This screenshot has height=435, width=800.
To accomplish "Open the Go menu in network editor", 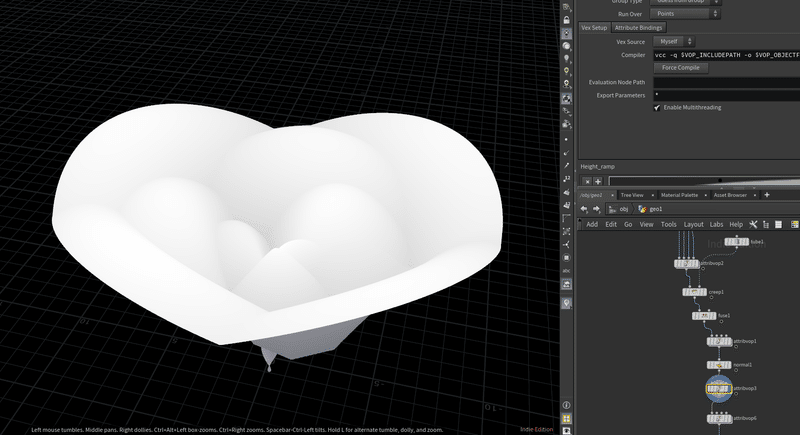I will (628, 224).
